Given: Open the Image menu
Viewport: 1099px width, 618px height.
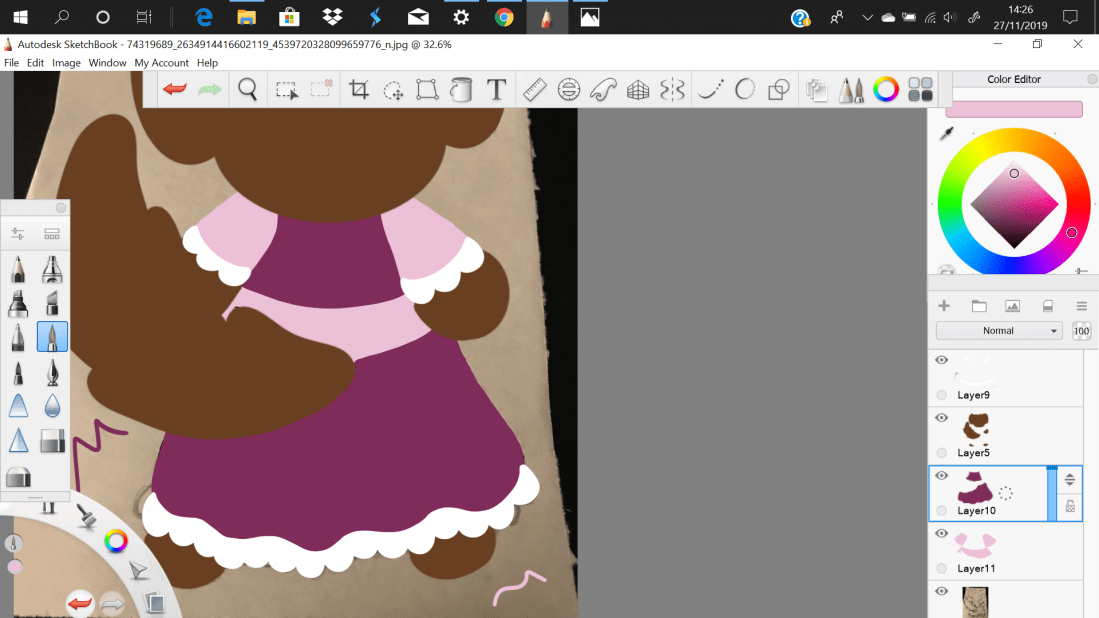Looking at the screenshot, I should 66,63.
